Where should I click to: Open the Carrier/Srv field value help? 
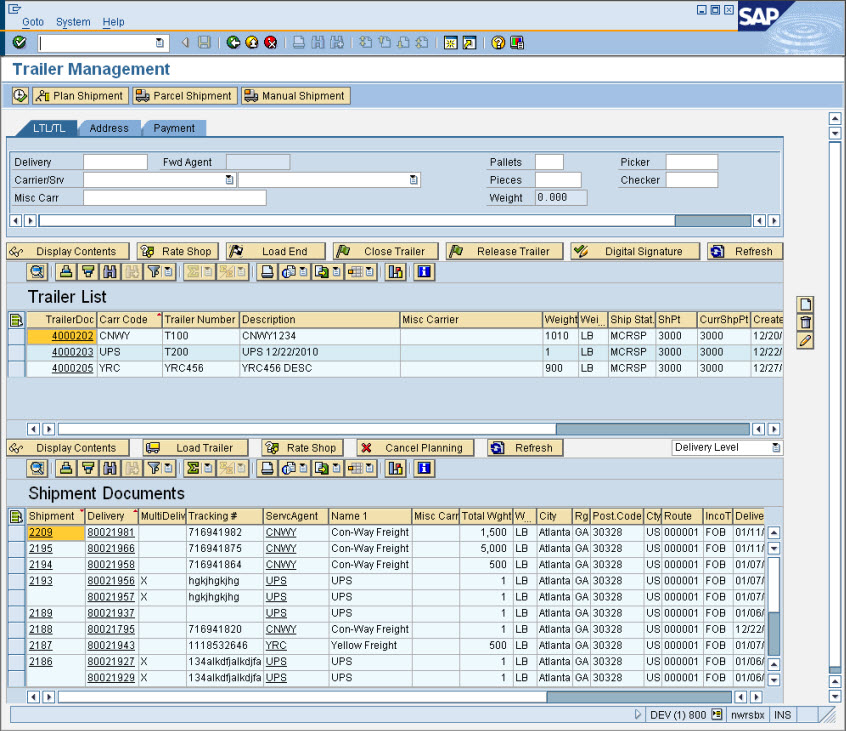pyautogui.click(x=229, y=180)
